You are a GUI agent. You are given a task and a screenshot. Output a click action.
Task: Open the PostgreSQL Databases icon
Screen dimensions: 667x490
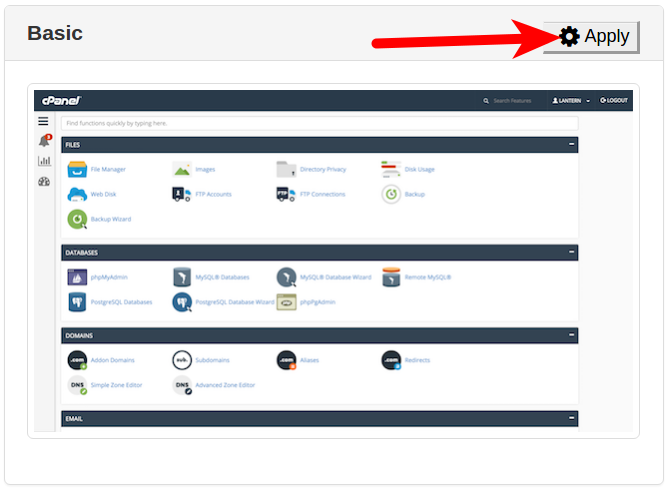click(x=77, y=302)
